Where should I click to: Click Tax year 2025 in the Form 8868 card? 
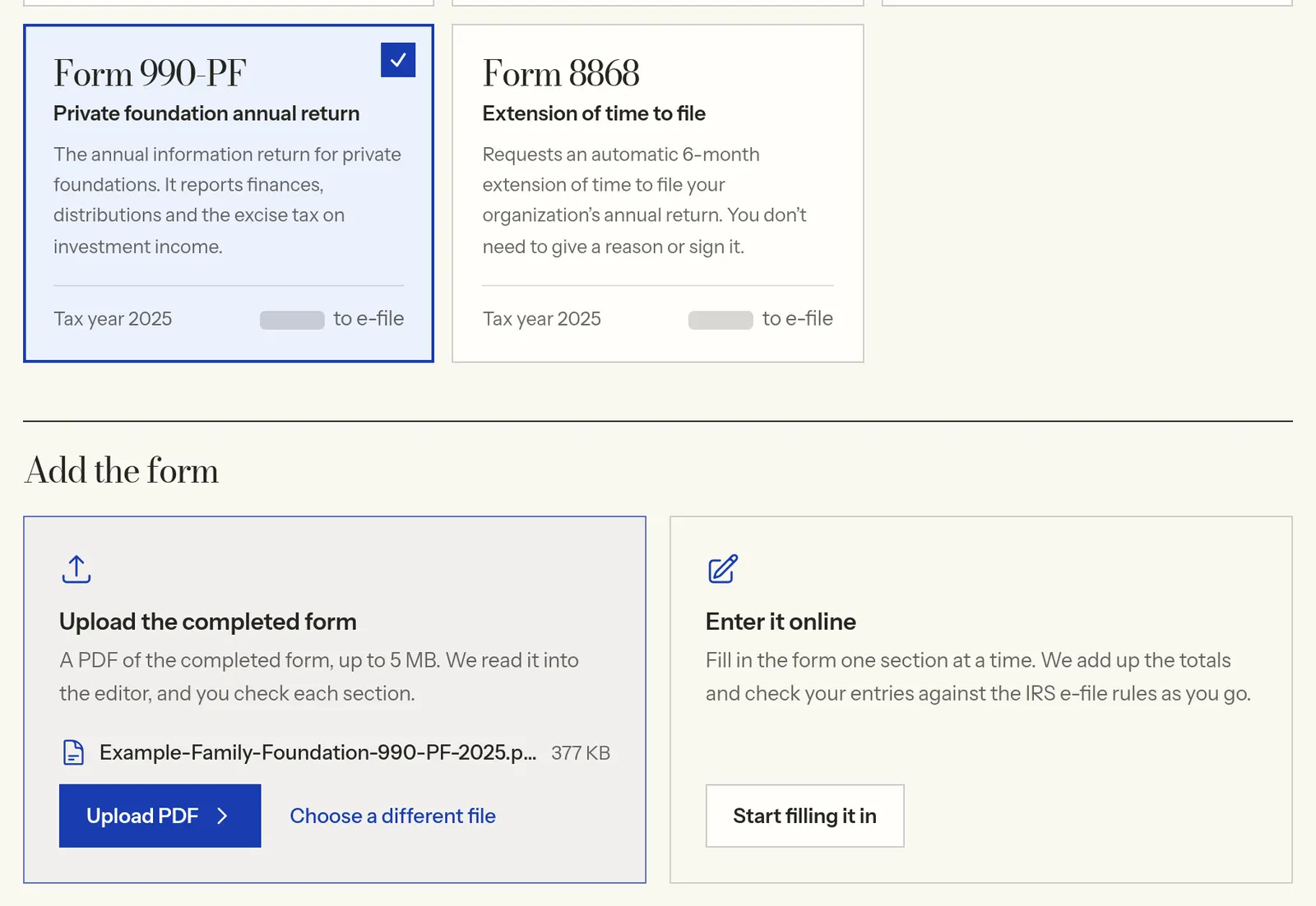(x=542, y=319)
